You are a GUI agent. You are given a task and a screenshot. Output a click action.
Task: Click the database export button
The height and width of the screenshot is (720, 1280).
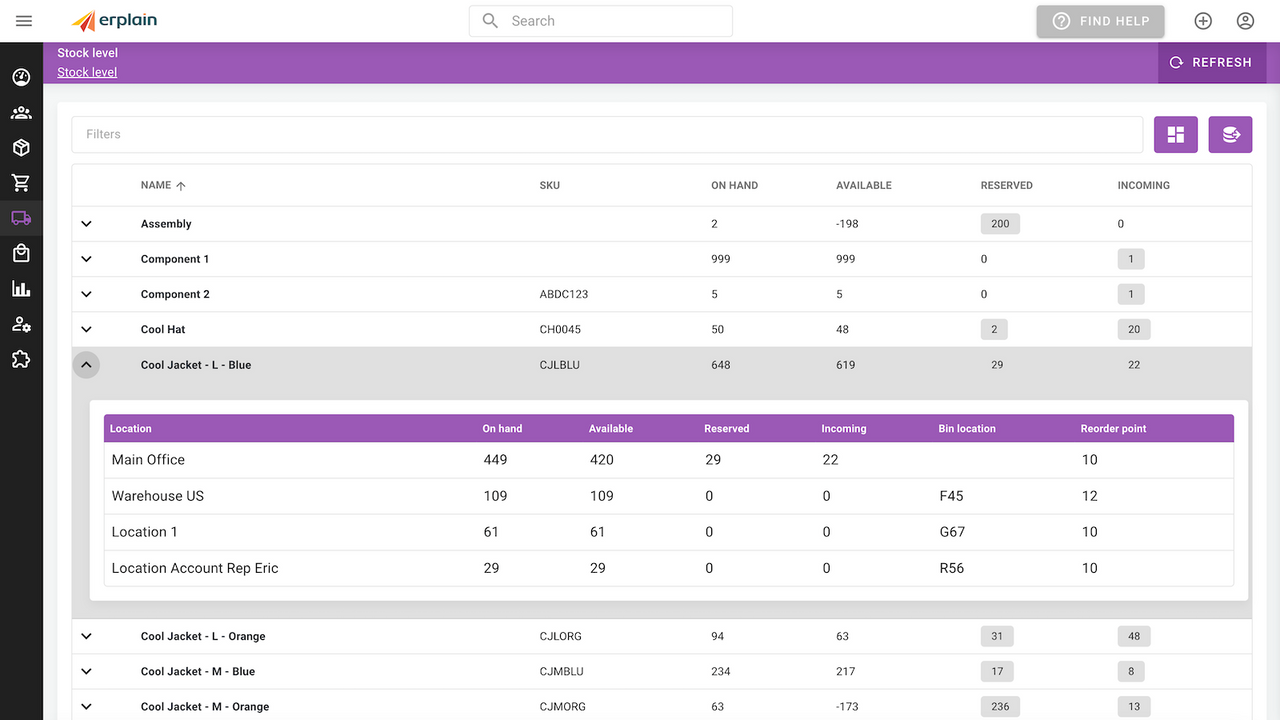pyautogui.click(x=1230, y=134)
